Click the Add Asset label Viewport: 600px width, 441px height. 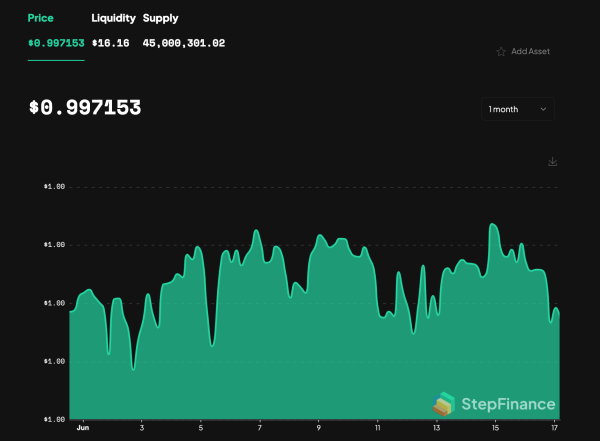click(530, 51)
